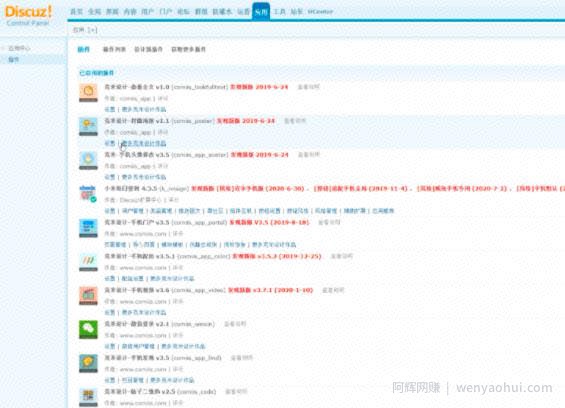Viewport: 565px width, 408px height.
Task: Open the 用户 top menu item
Action: click(148, 12)
